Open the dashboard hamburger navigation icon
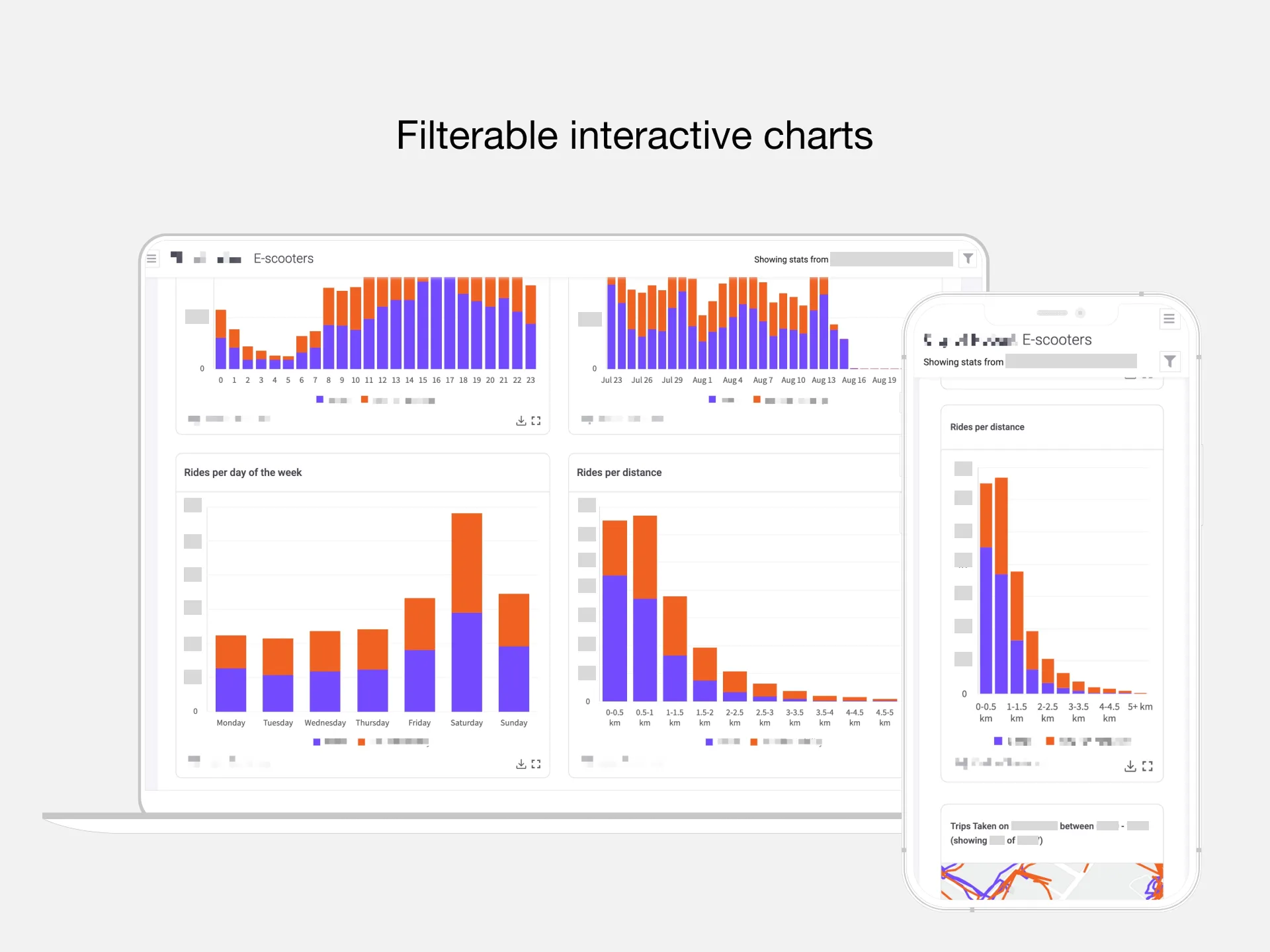Image resolution: width=1270 pixels, height=952 pixels. (151, 258)
